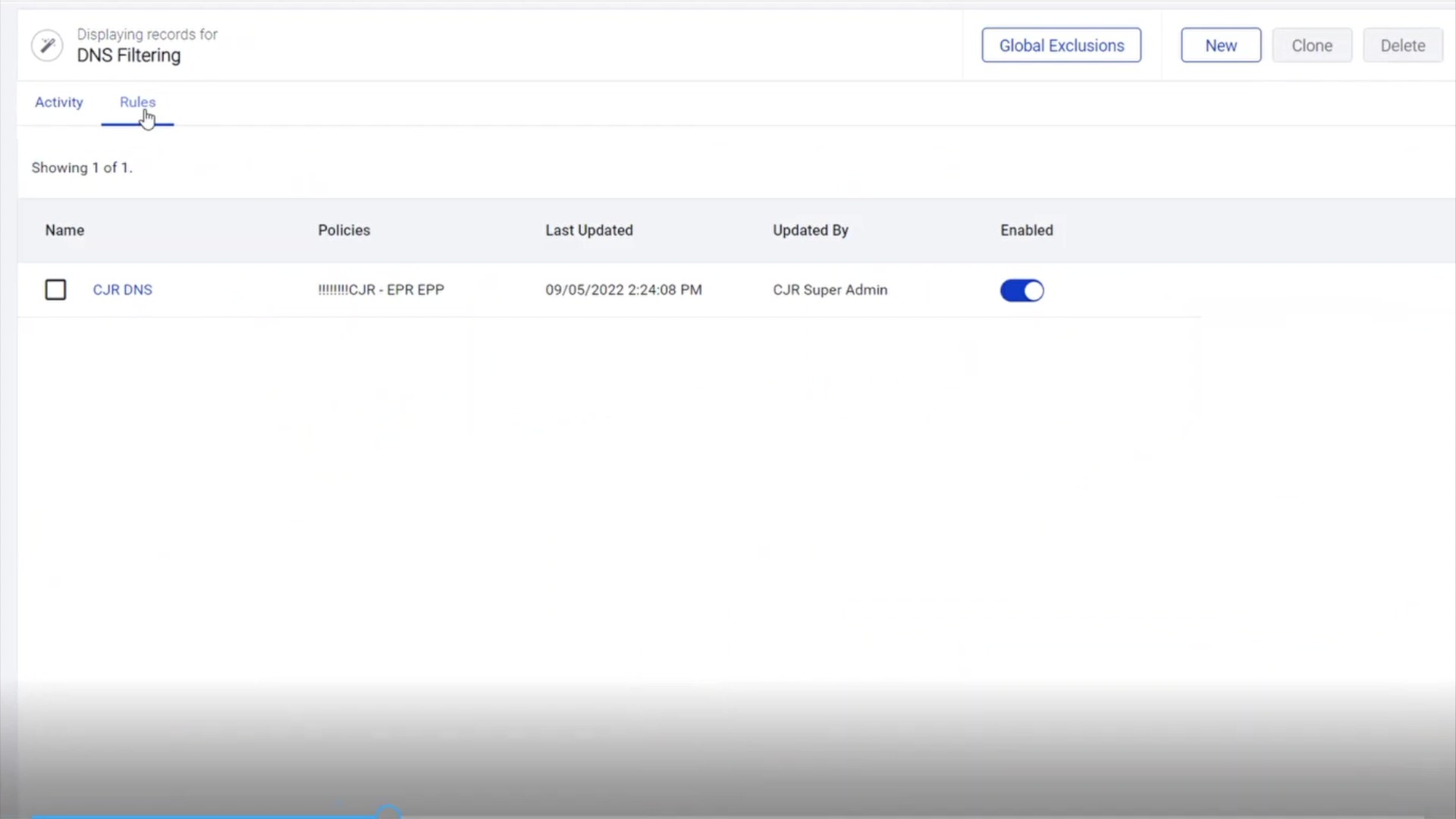
Task: Check the CJR DNS row checkbox
Action: [x=55, y=289]
